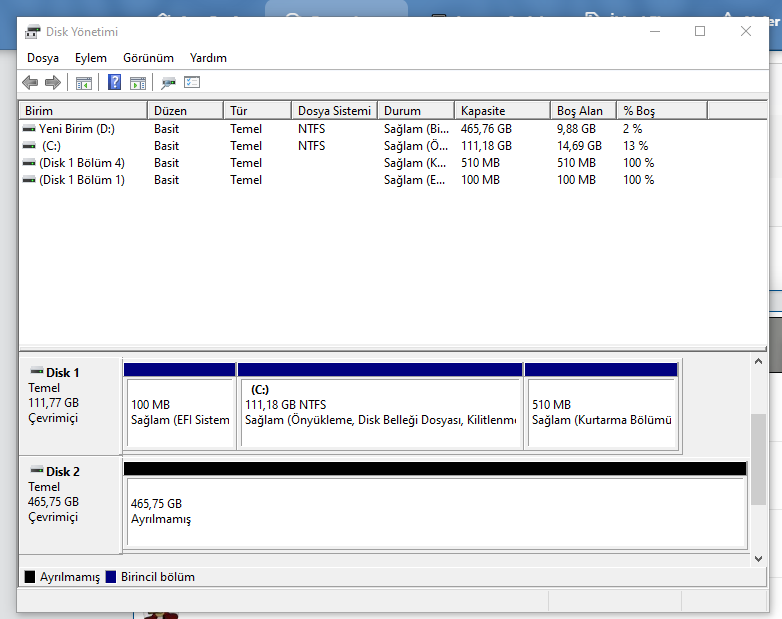Click the Back arrow toolbar icon
This screenshot has width=782, height=619.
[x=30, y=83]
